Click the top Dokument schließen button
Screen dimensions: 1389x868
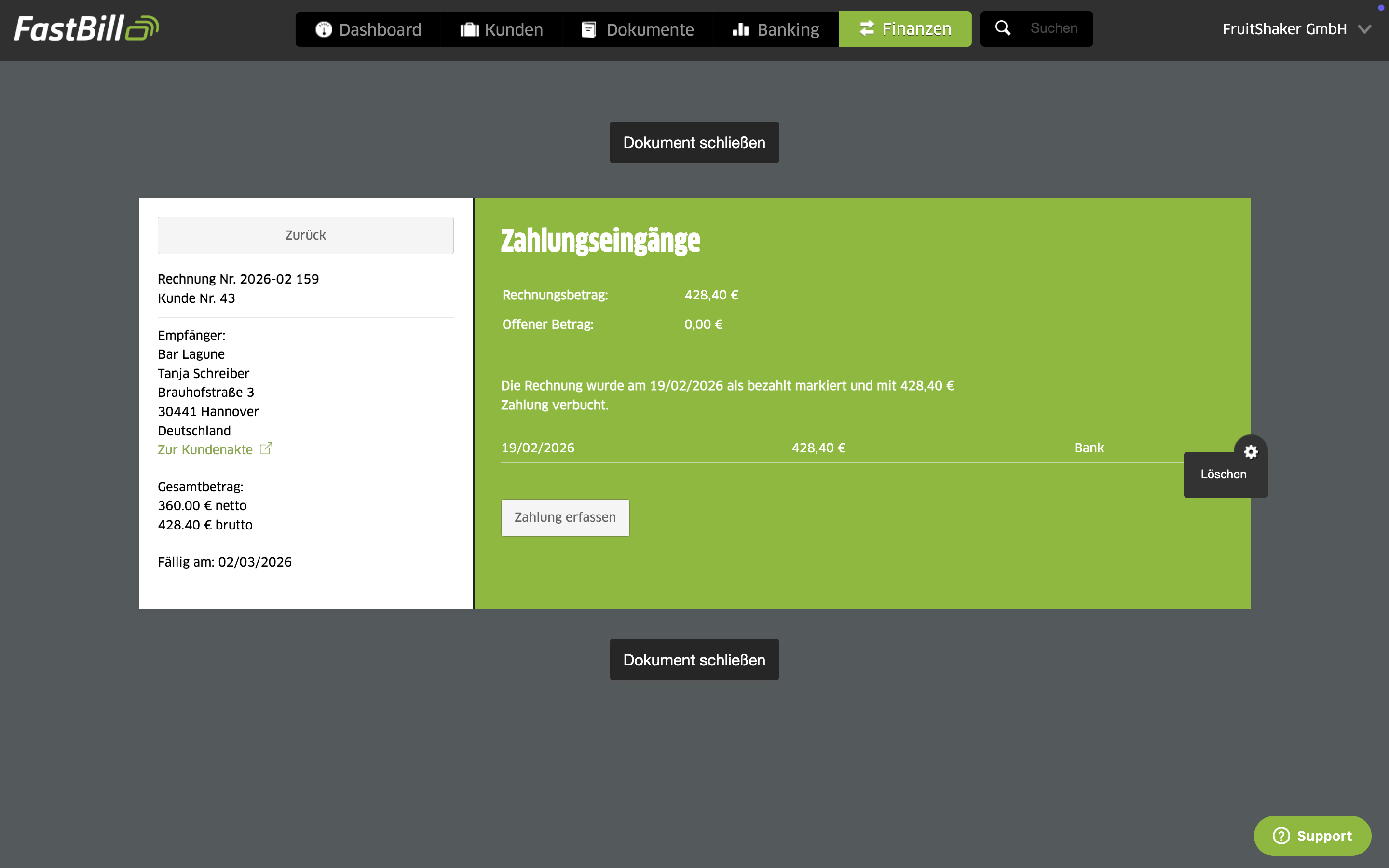click(x=694, y=142)
